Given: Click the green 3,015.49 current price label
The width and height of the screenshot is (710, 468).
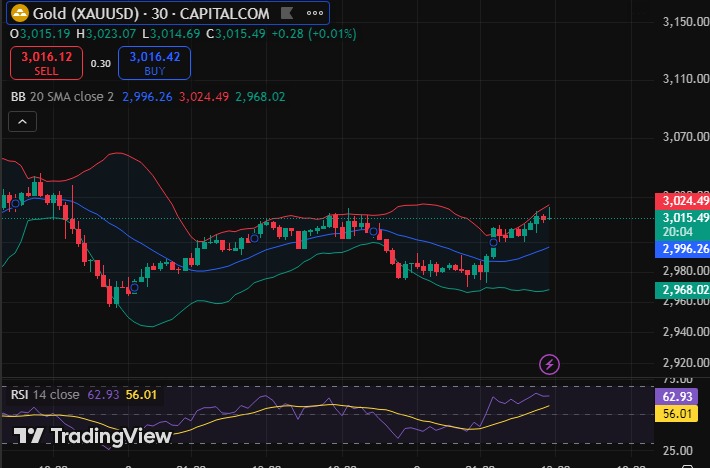Looking at the screenshot, I should pyautogui.click(x=682, y=218).
